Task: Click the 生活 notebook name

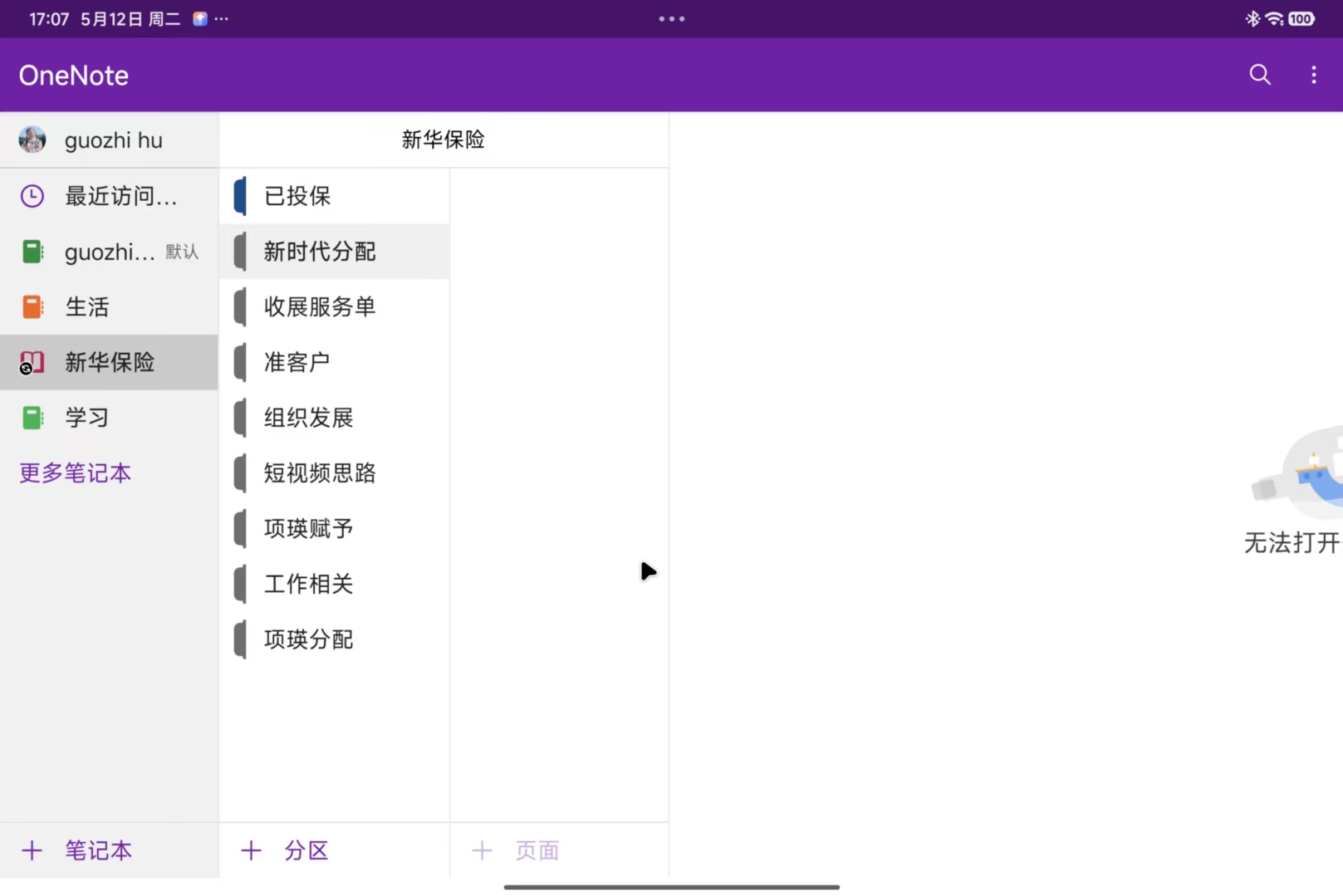Action: (87, 307)
